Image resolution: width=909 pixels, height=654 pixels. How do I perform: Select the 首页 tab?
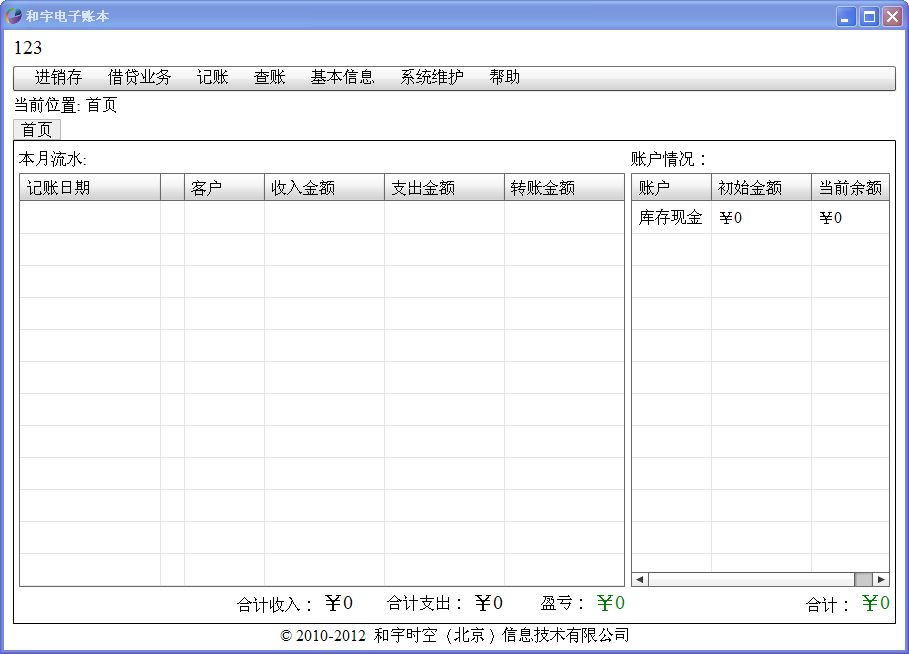click(37, 129)
